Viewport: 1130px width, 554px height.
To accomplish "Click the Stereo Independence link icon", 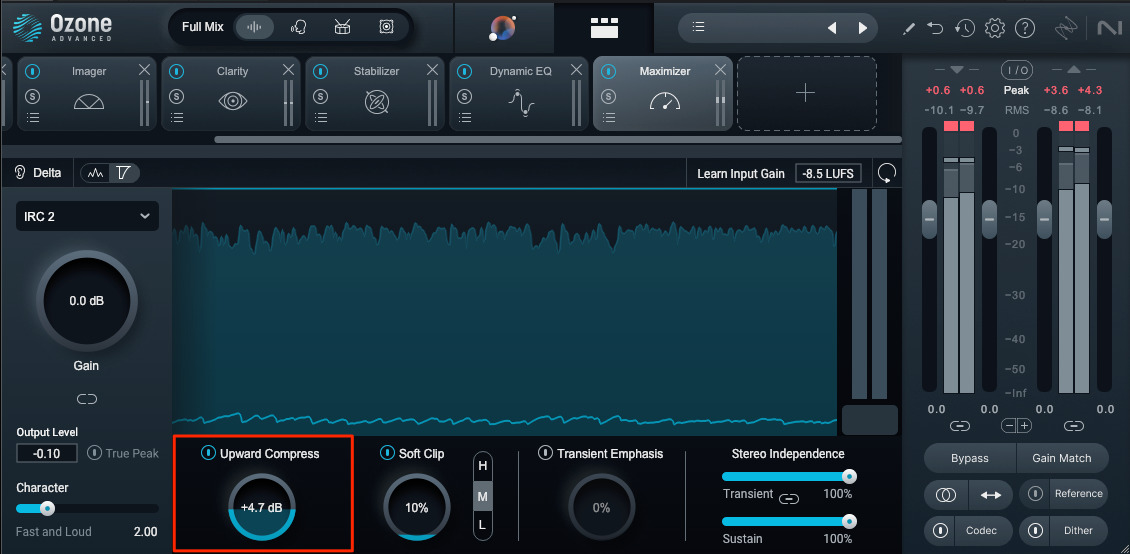I will pos(789,499).
